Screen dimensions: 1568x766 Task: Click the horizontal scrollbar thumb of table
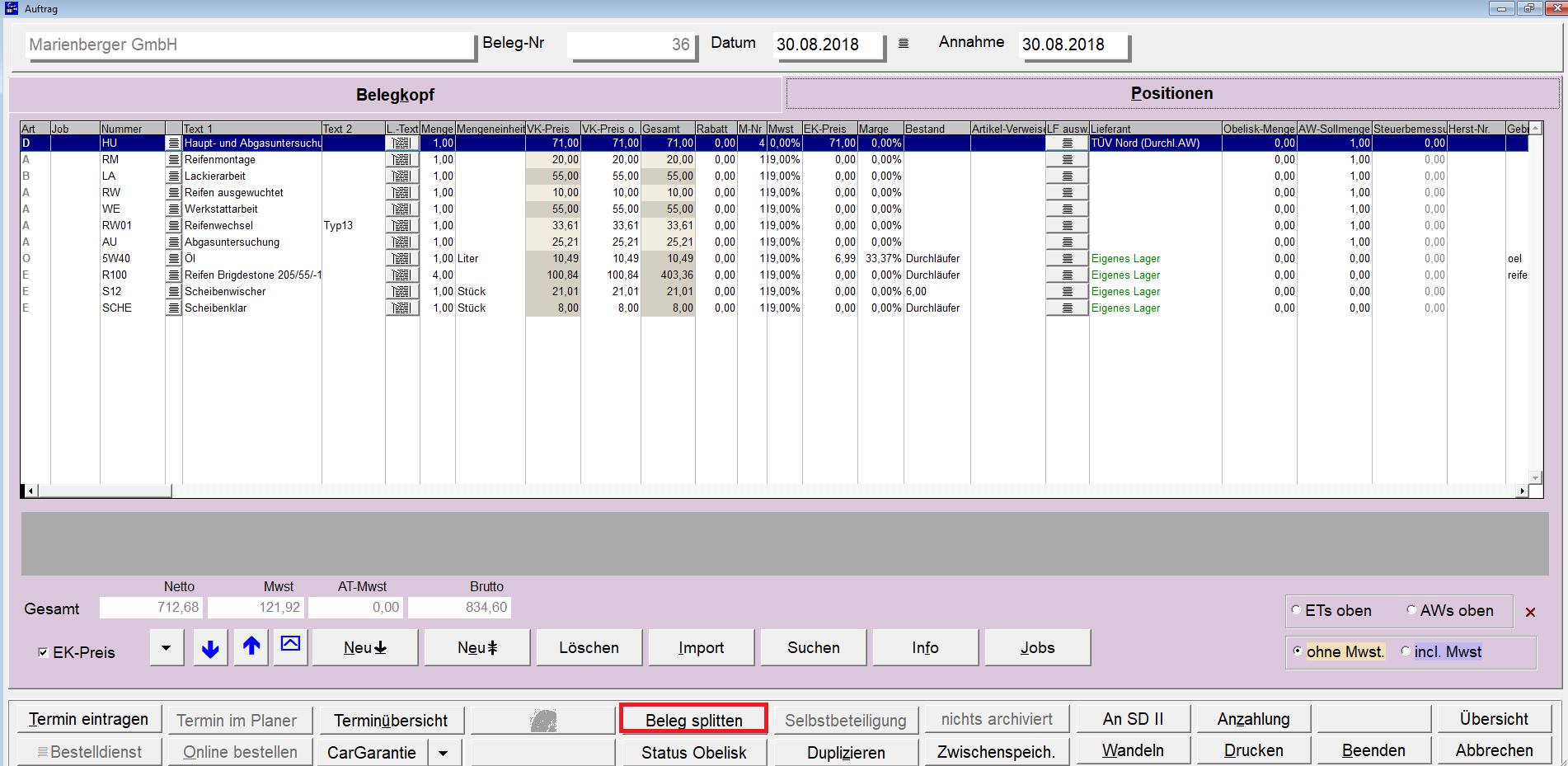pyautogui.click(x=104, y=491)
